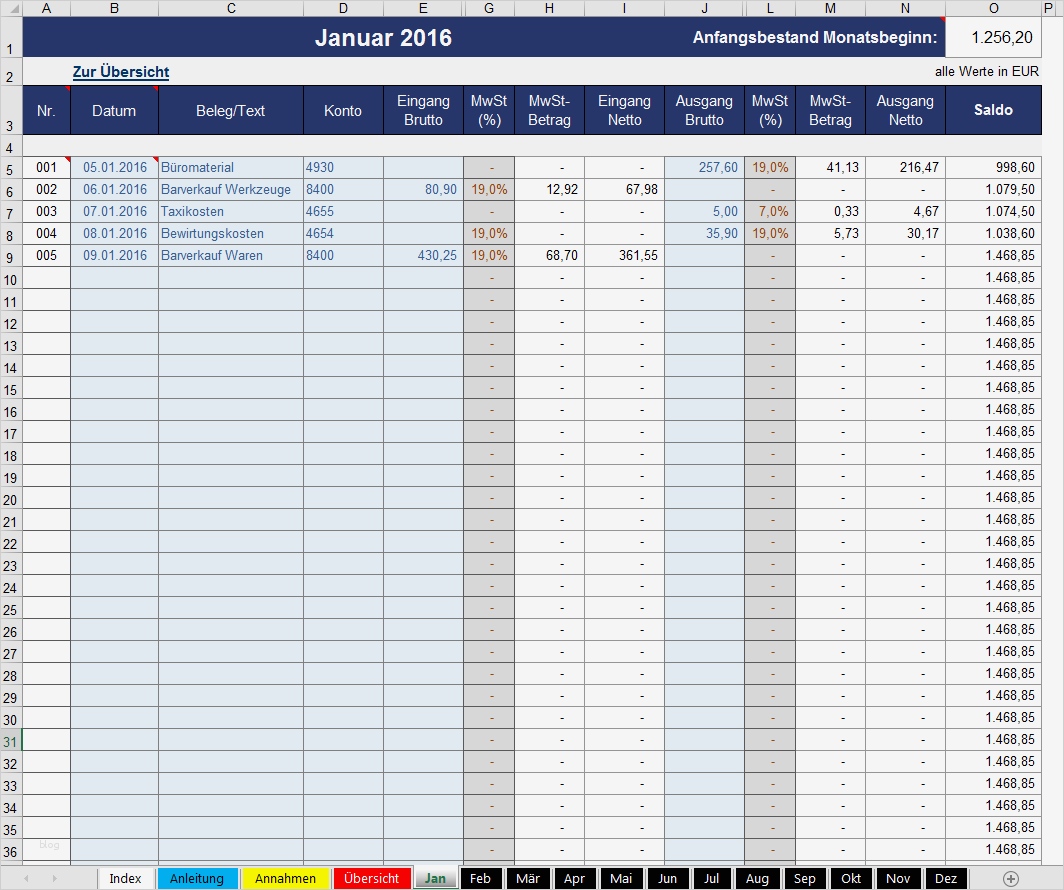Open the Anleitung sheet tab
This screenshot has height=890, width=1064.
(x=198, y=878)
